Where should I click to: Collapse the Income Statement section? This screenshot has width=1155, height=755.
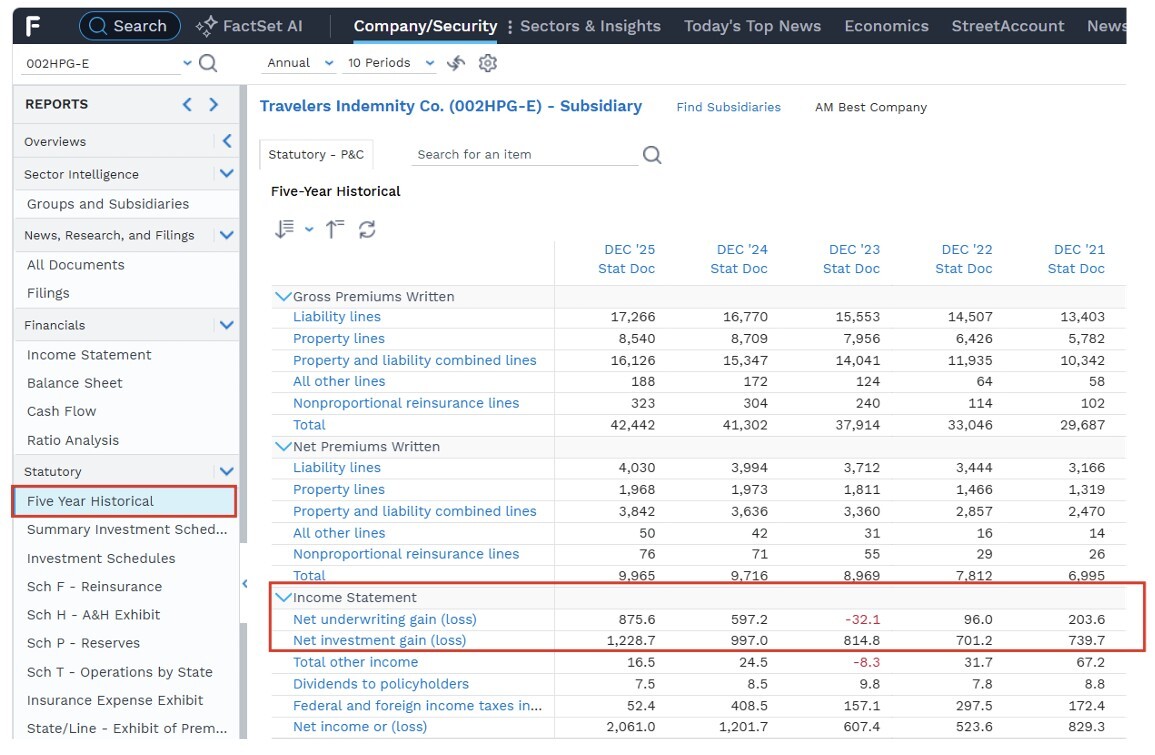283,597
